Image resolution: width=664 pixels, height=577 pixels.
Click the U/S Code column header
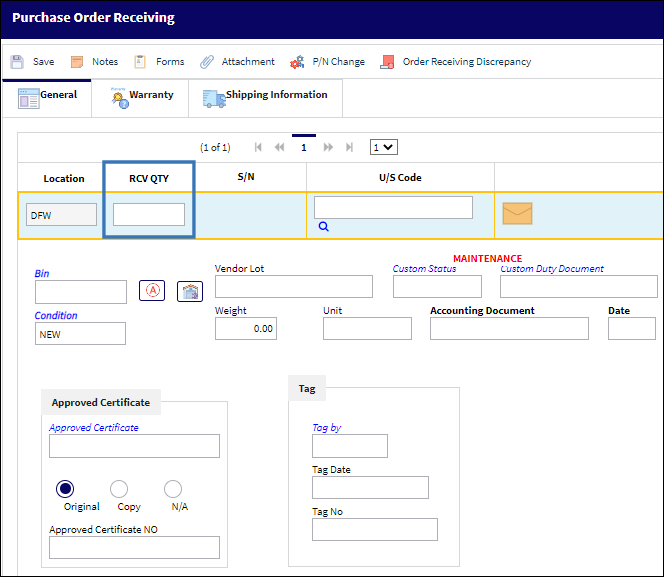(400, 177)
